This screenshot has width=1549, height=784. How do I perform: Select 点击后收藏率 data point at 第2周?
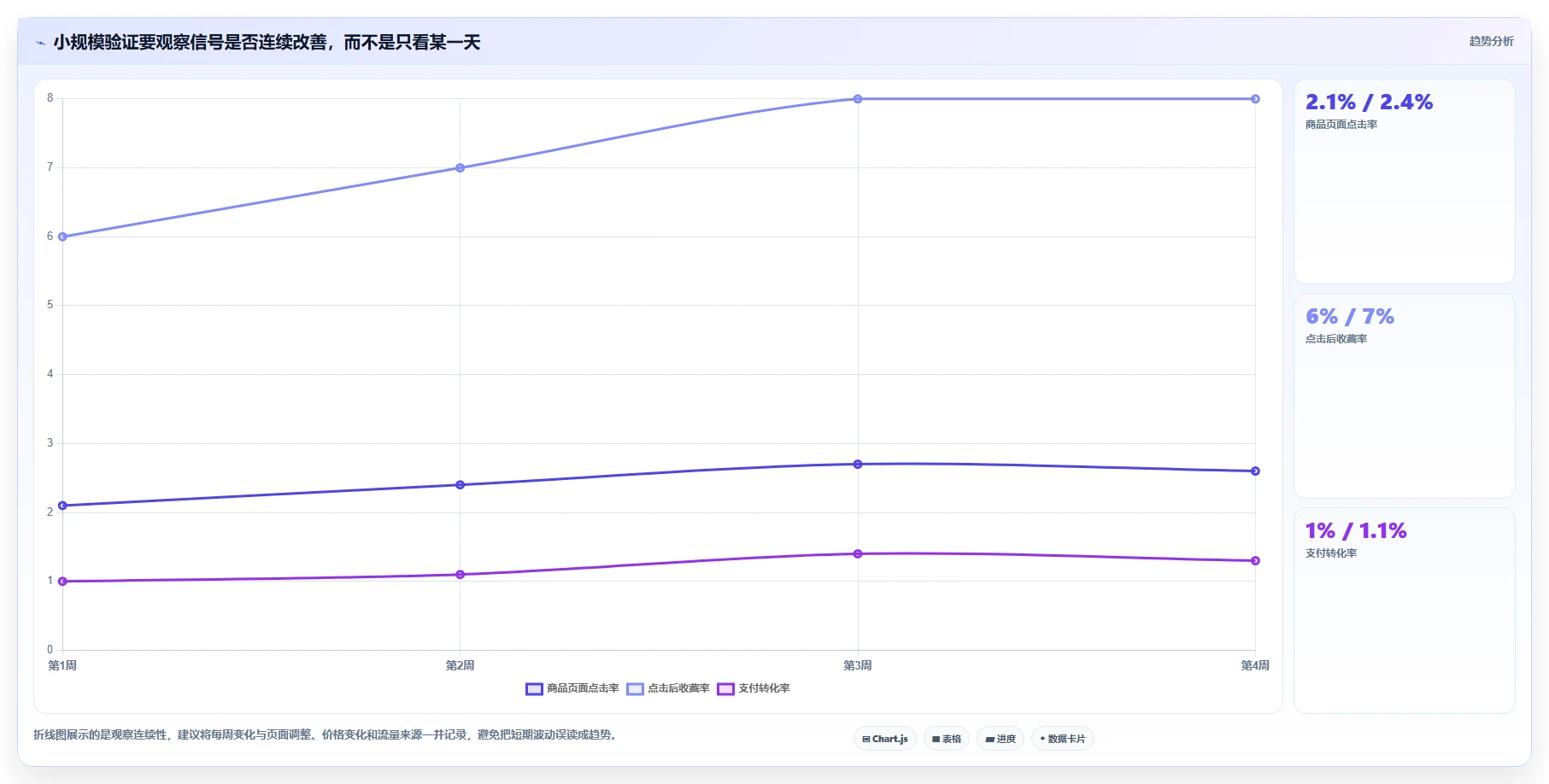click(461, 168)
